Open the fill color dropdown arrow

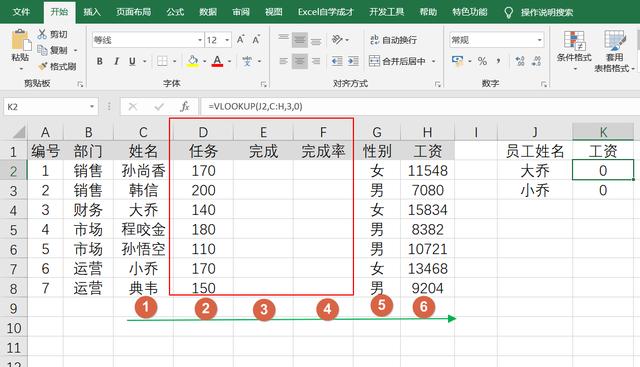point(204,61)
